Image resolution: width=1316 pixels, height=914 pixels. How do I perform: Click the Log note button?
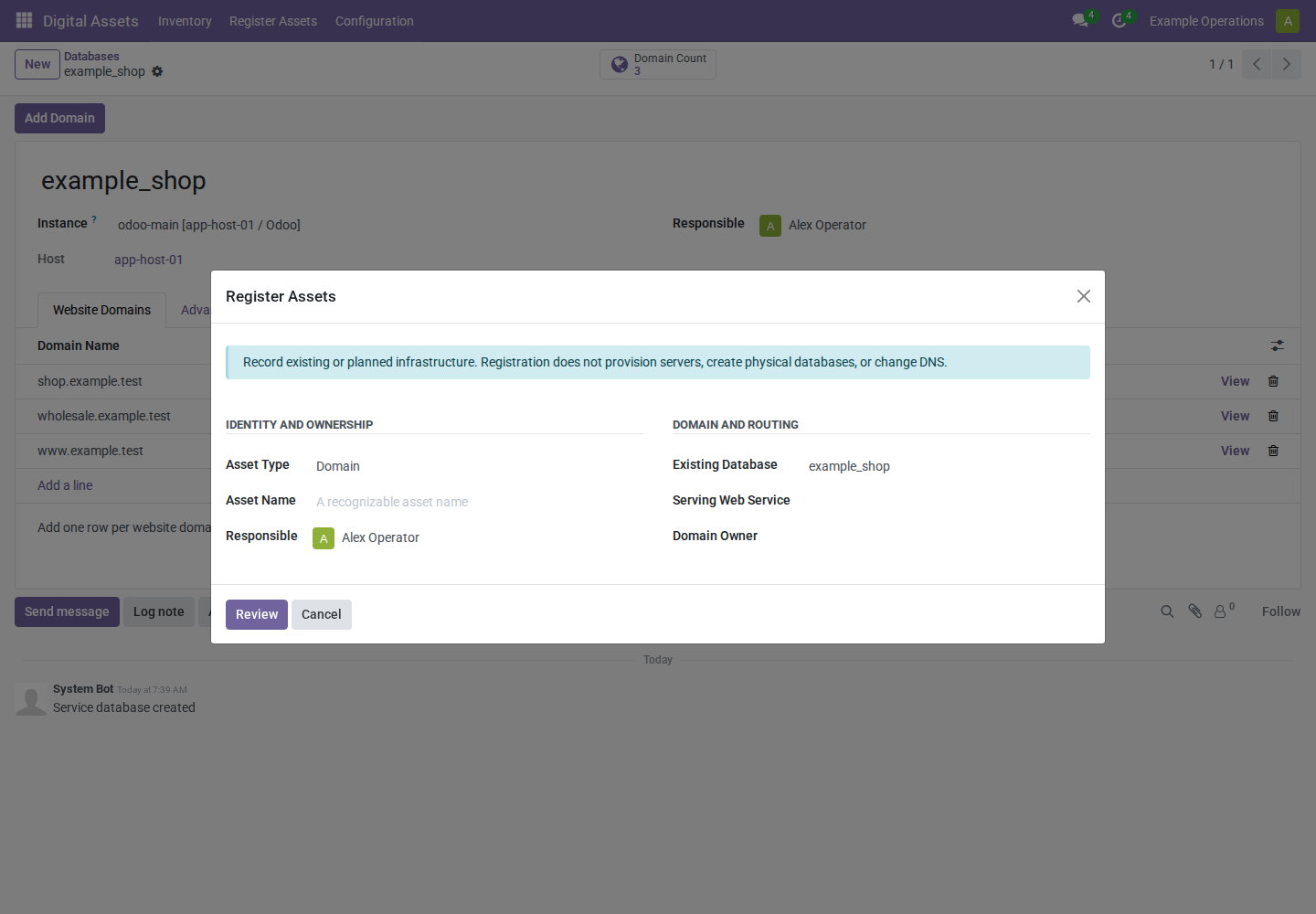[x=159, y=611]
